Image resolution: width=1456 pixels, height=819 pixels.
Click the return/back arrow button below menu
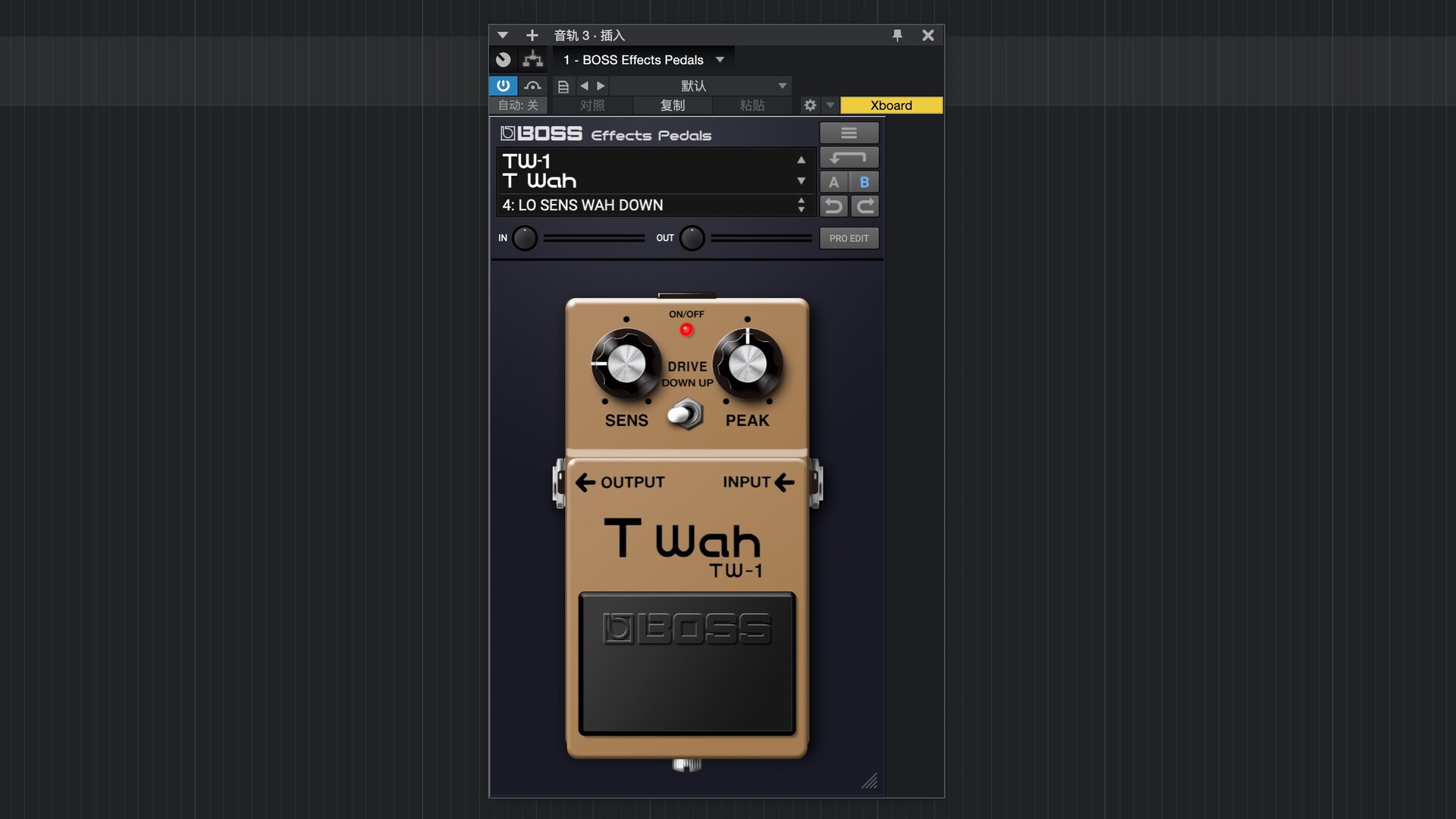click(849, 158)
